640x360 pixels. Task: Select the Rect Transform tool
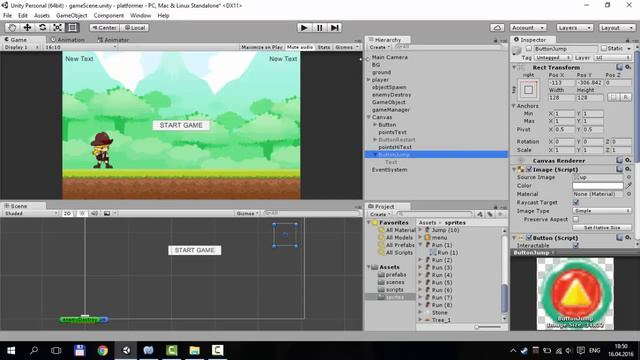(73, 27)
